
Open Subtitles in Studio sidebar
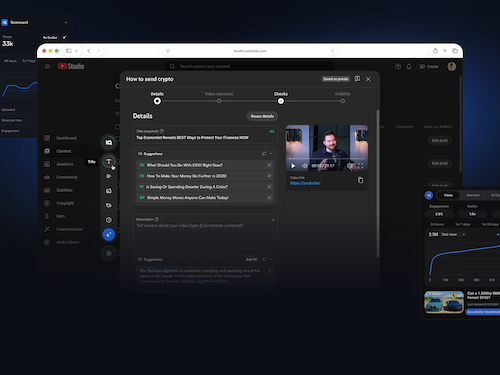[64, 190]
